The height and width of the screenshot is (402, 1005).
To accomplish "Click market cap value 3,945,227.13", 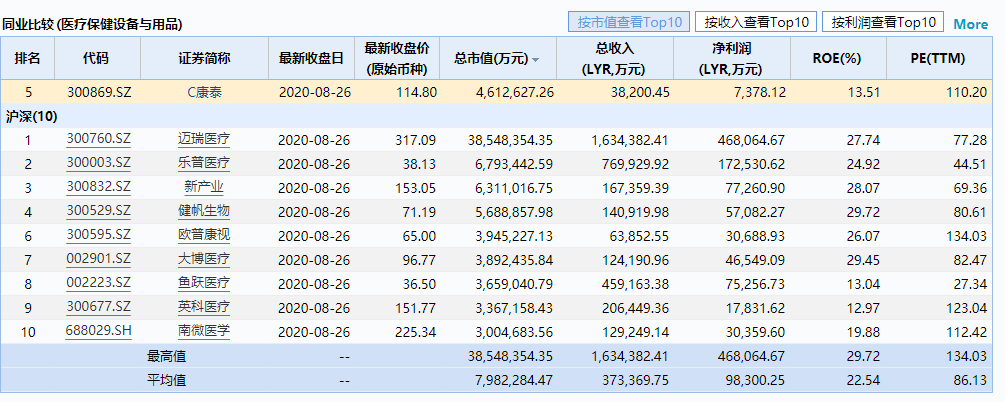I will [x=515, y=236].
